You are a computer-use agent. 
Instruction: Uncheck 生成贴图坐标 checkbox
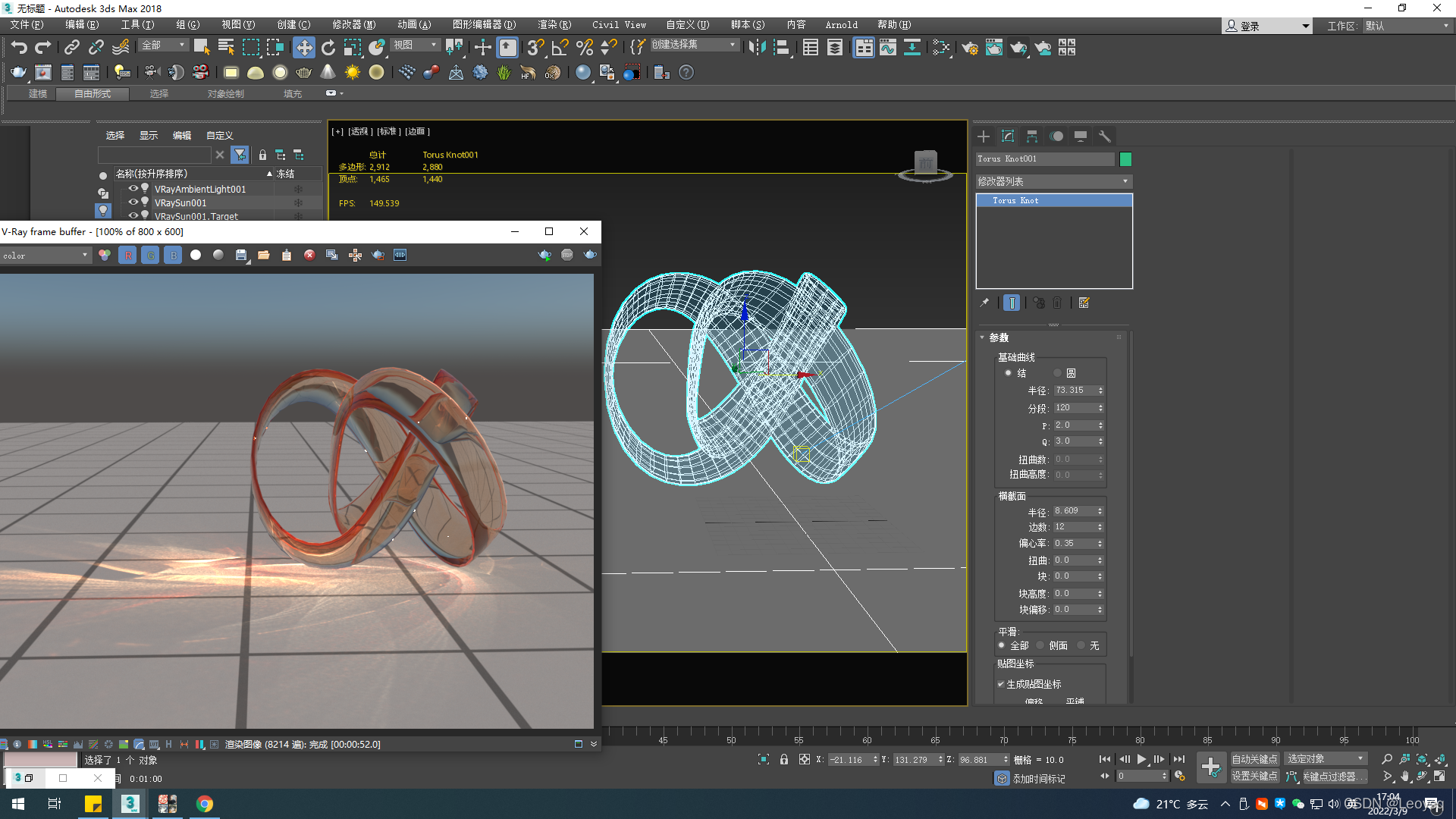1001,684
